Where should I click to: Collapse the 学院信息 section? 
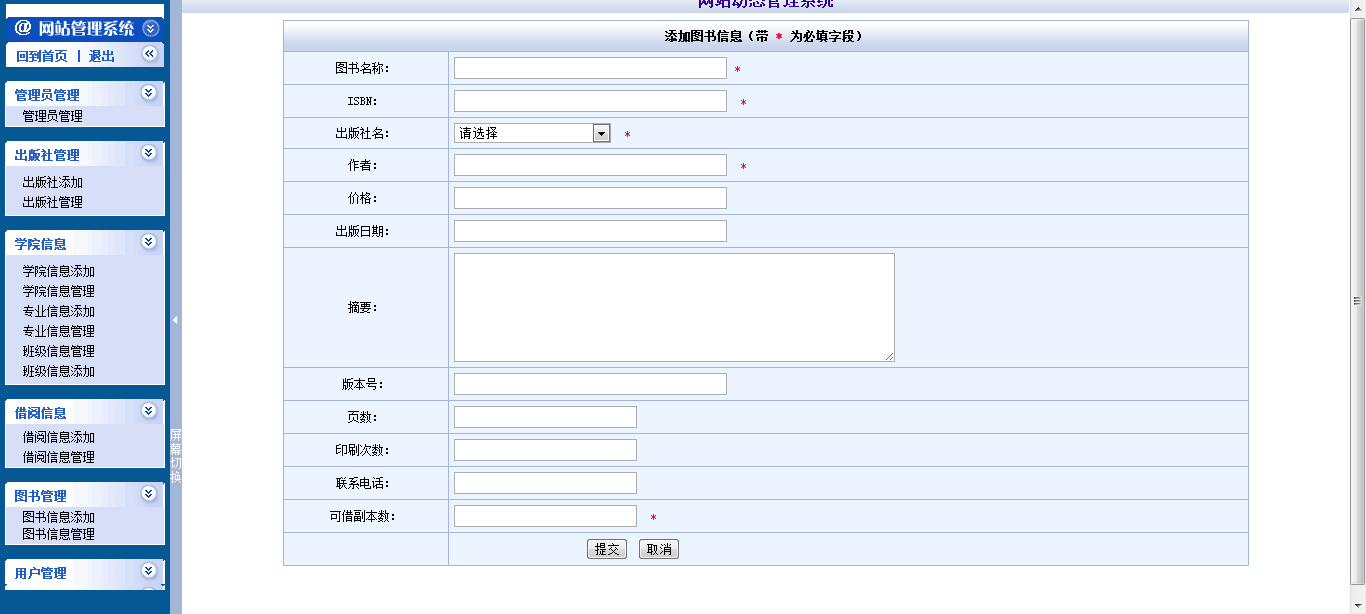coord(149,242)
